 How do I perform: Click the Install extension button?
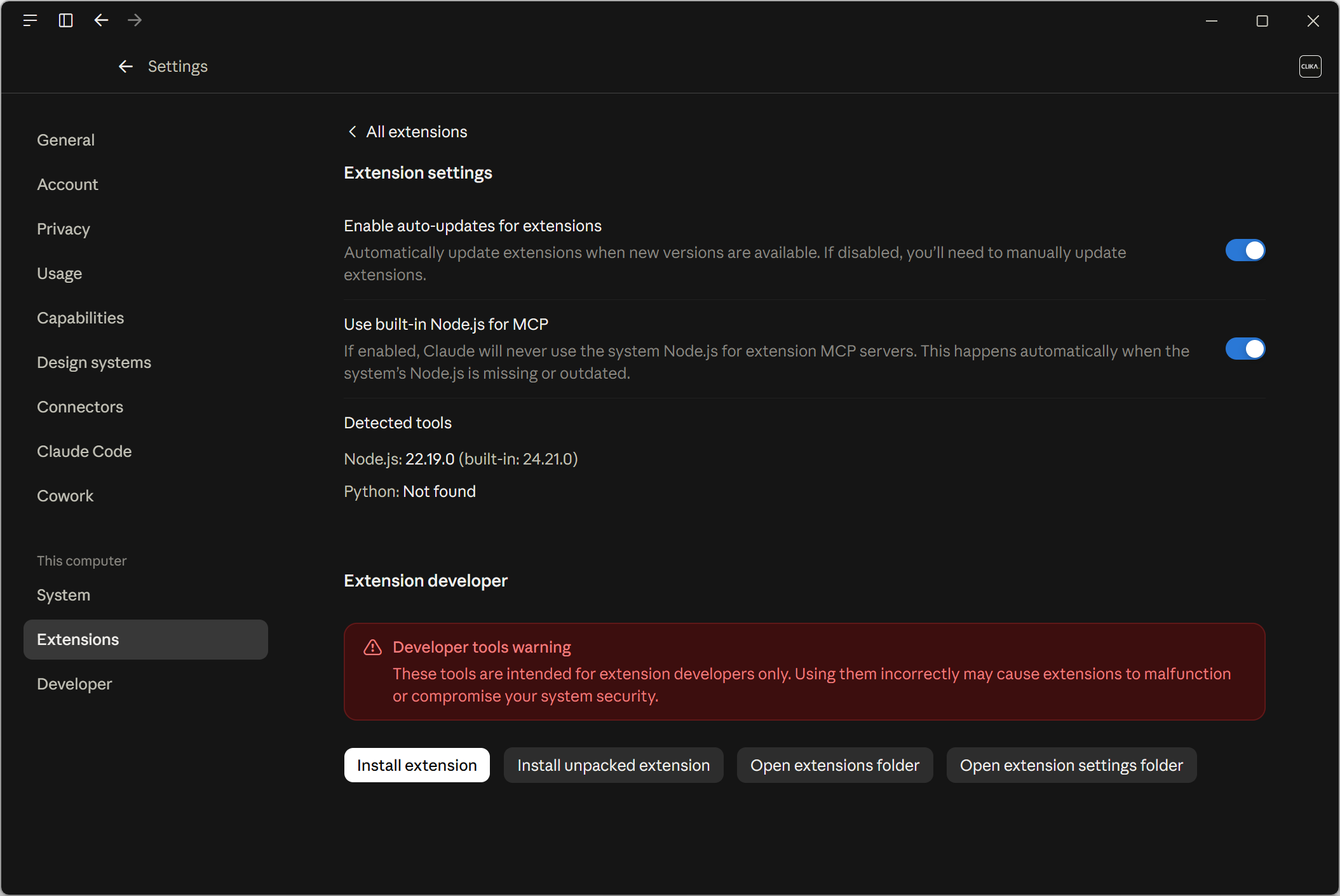click(x=417, y=765)
